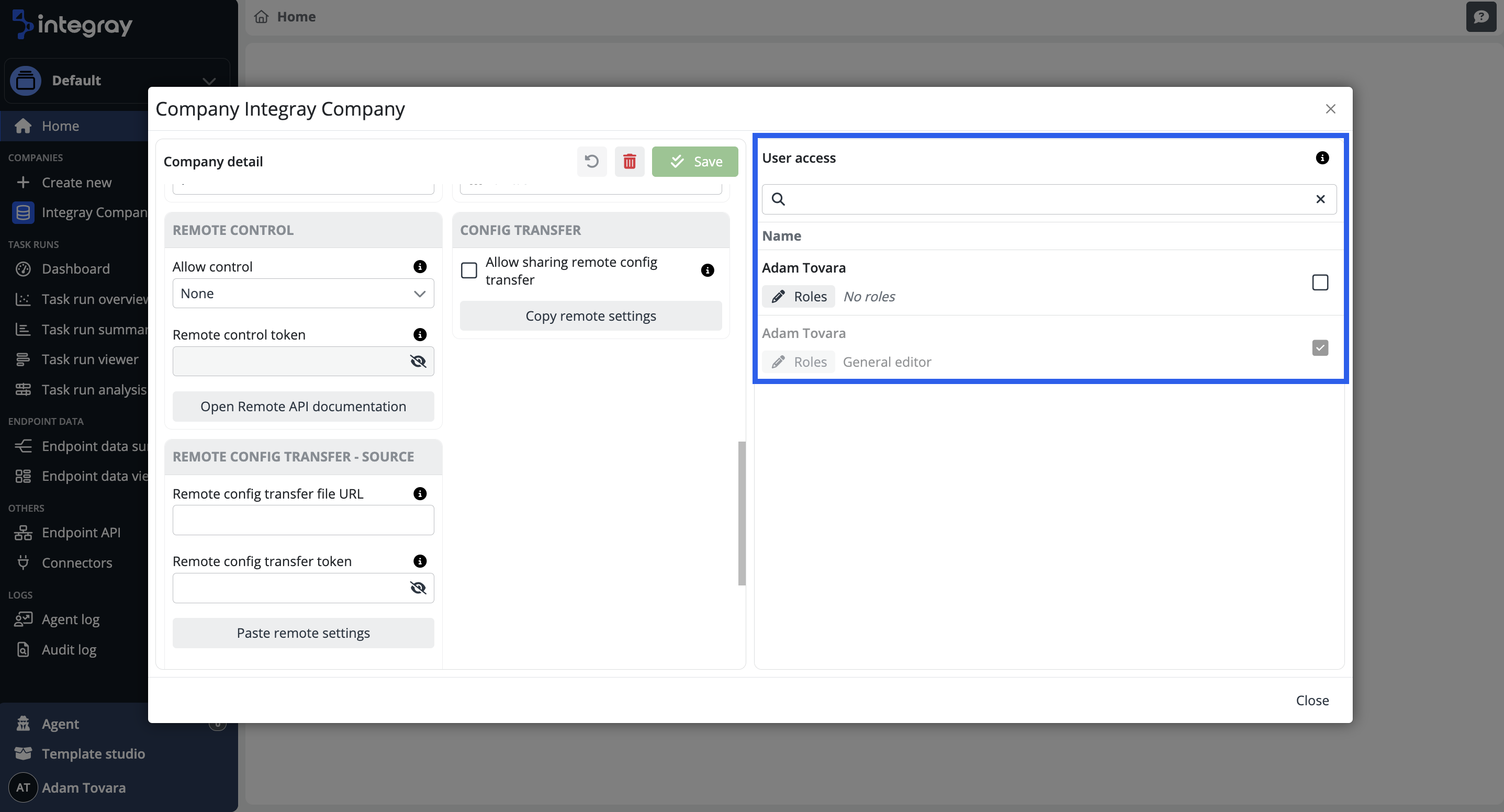
Task: Click the Connectors plug icon in sidebar
Action: click(23, 563)
